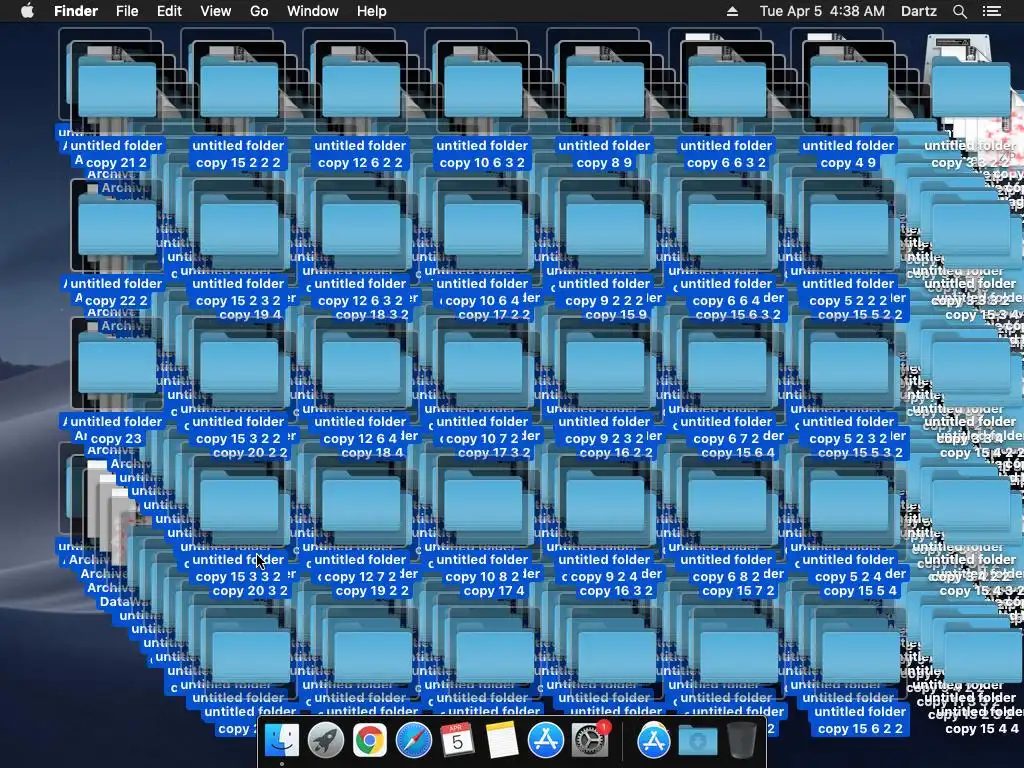Click the 'copy 18 3 2' label
The image size is (1024, 768).
(x=372, y=315)
